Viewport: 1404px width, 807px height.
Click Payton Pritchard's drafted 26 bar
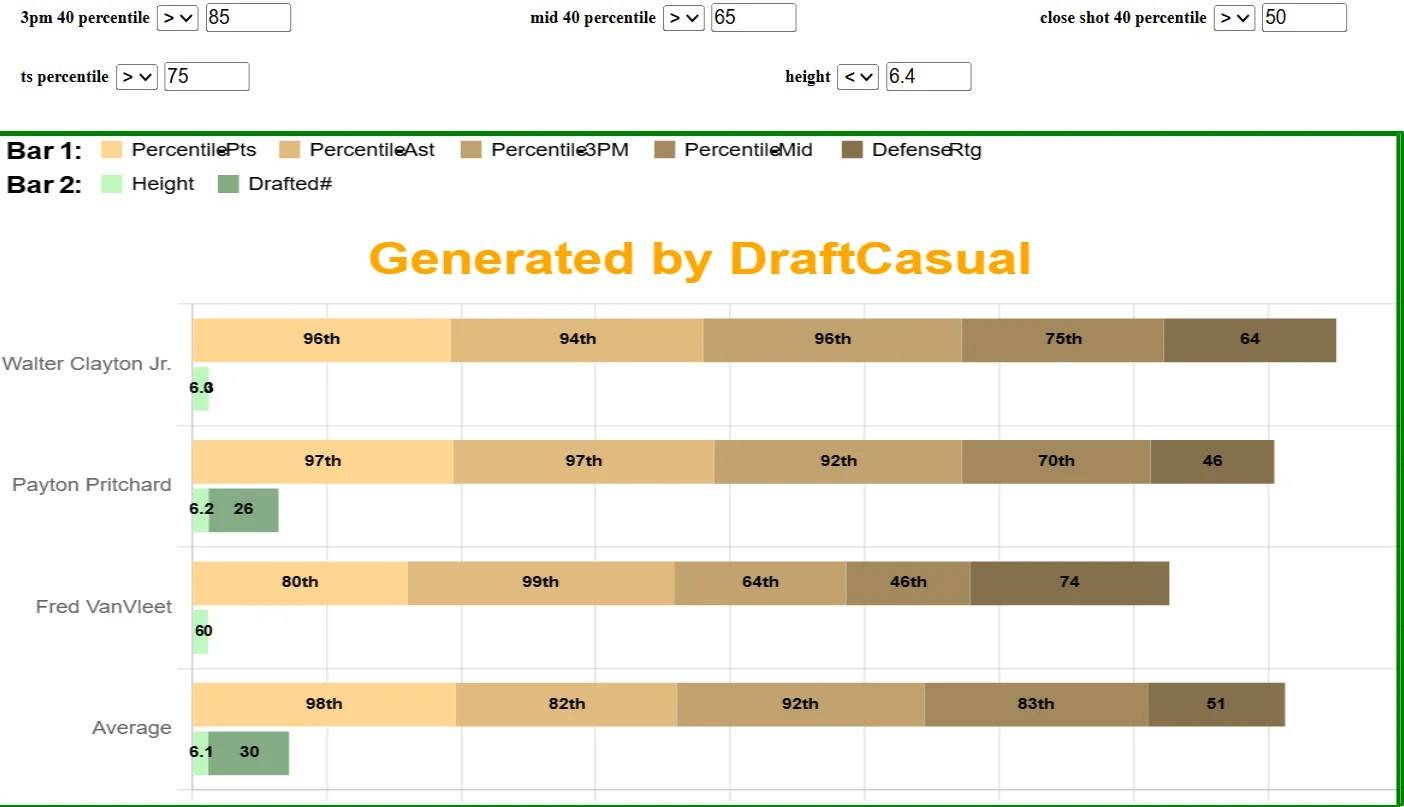[x=243, y=510]
